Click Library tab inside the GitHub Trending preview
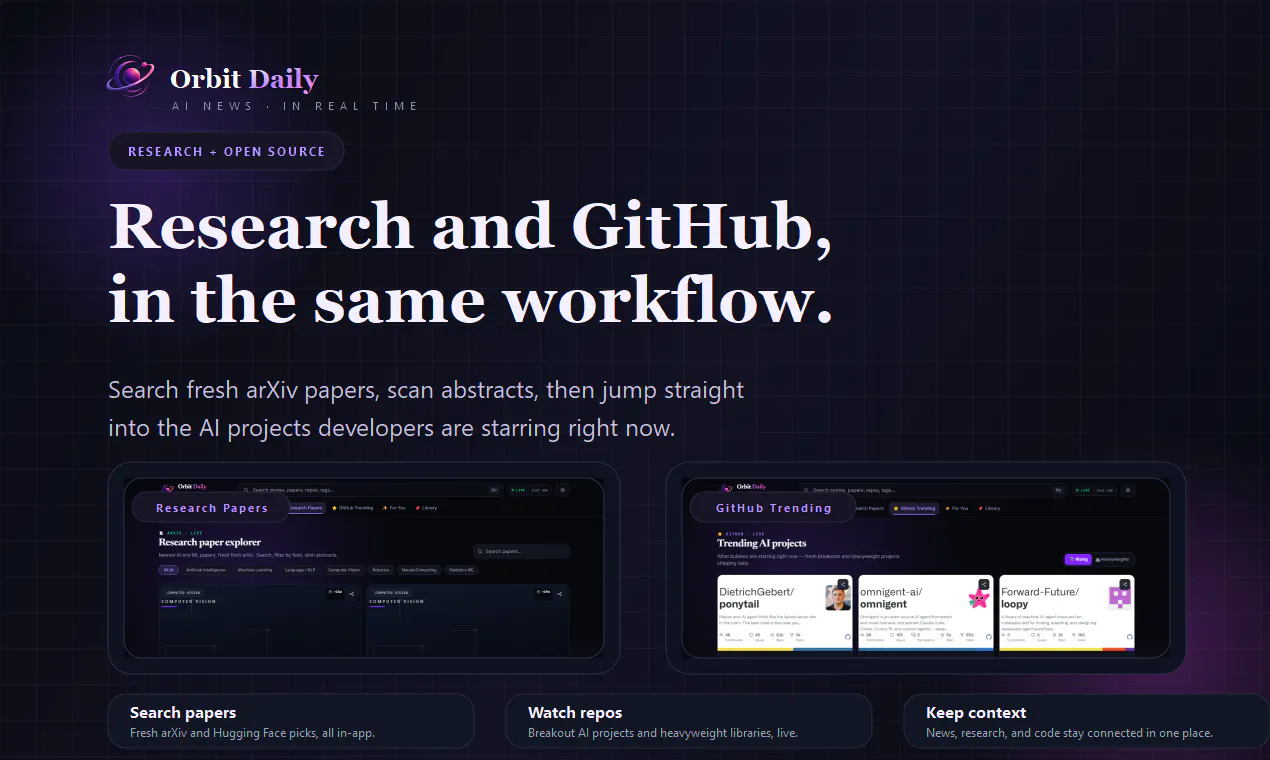Image resolution: width=1270 pixels, height=760 pixels. click(989, 508)
